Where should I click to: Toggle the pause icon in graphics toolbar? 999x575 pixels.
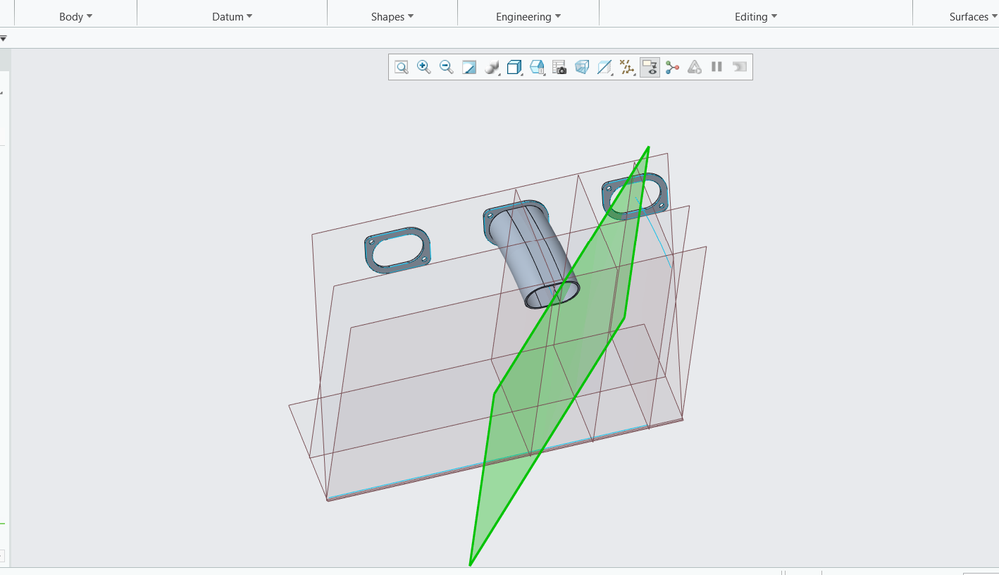click(716, 67)
